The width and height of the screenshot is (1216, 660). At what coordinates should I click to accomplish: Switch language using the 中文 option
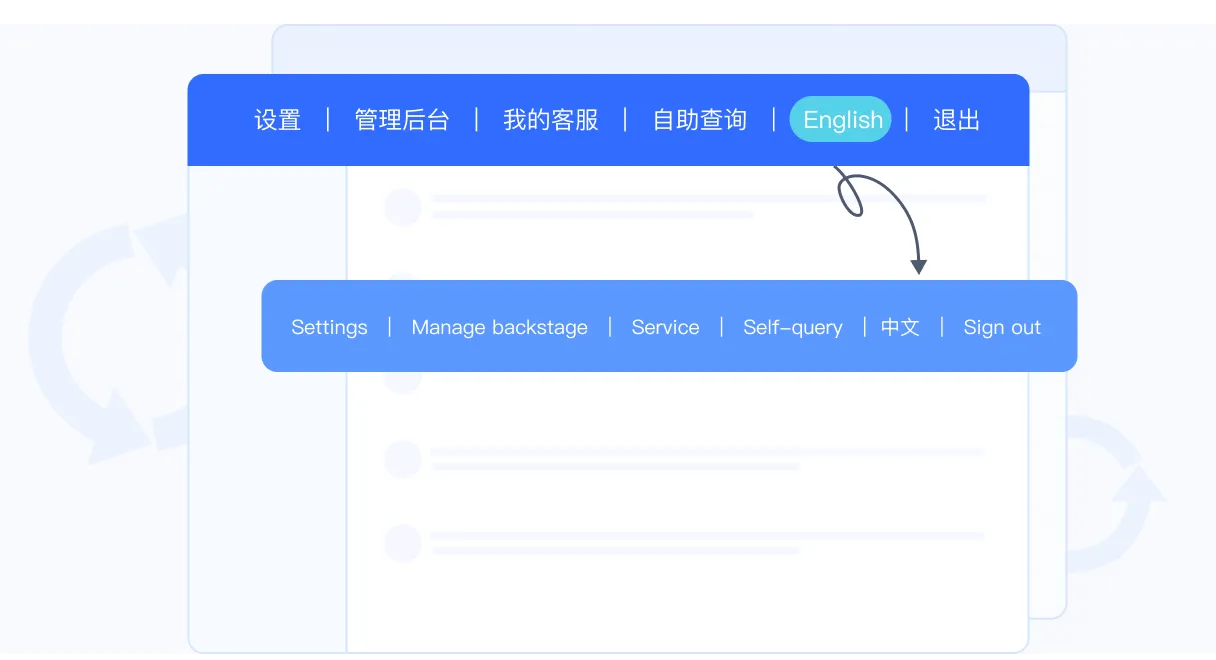tap(900, 327)
